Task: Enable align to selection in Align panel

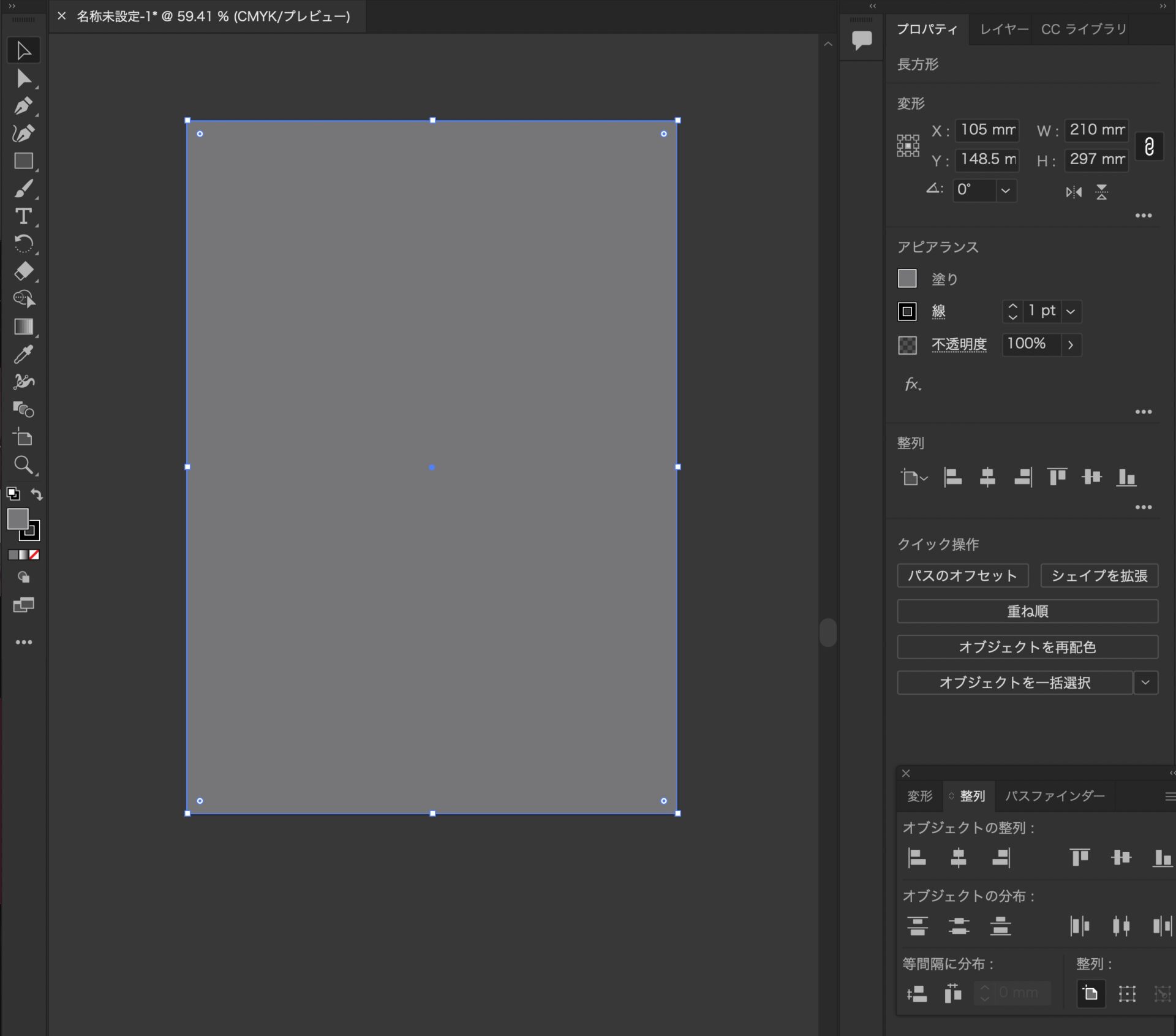Action: pos(1127,993)
